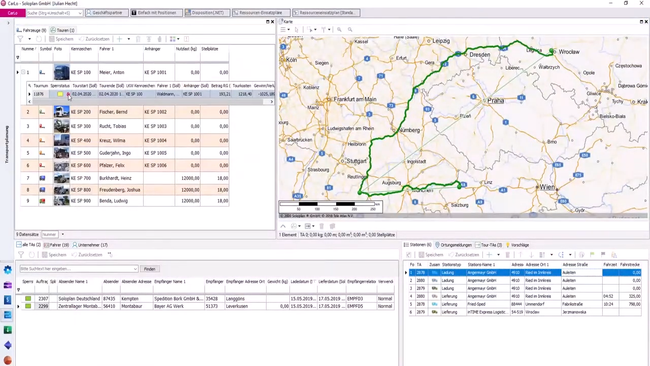Screen dimensions: 650x366
Task: Open the filter dropdown arrow in the Fahrzeuge toolbar
Action: pos(29,39)
